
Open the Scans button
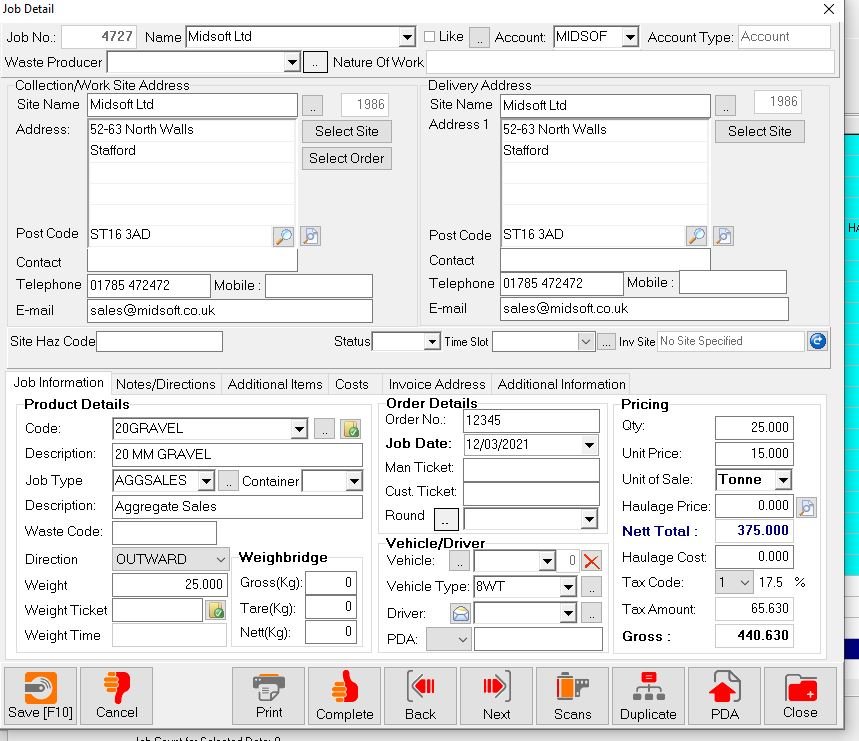pos(572,696)
